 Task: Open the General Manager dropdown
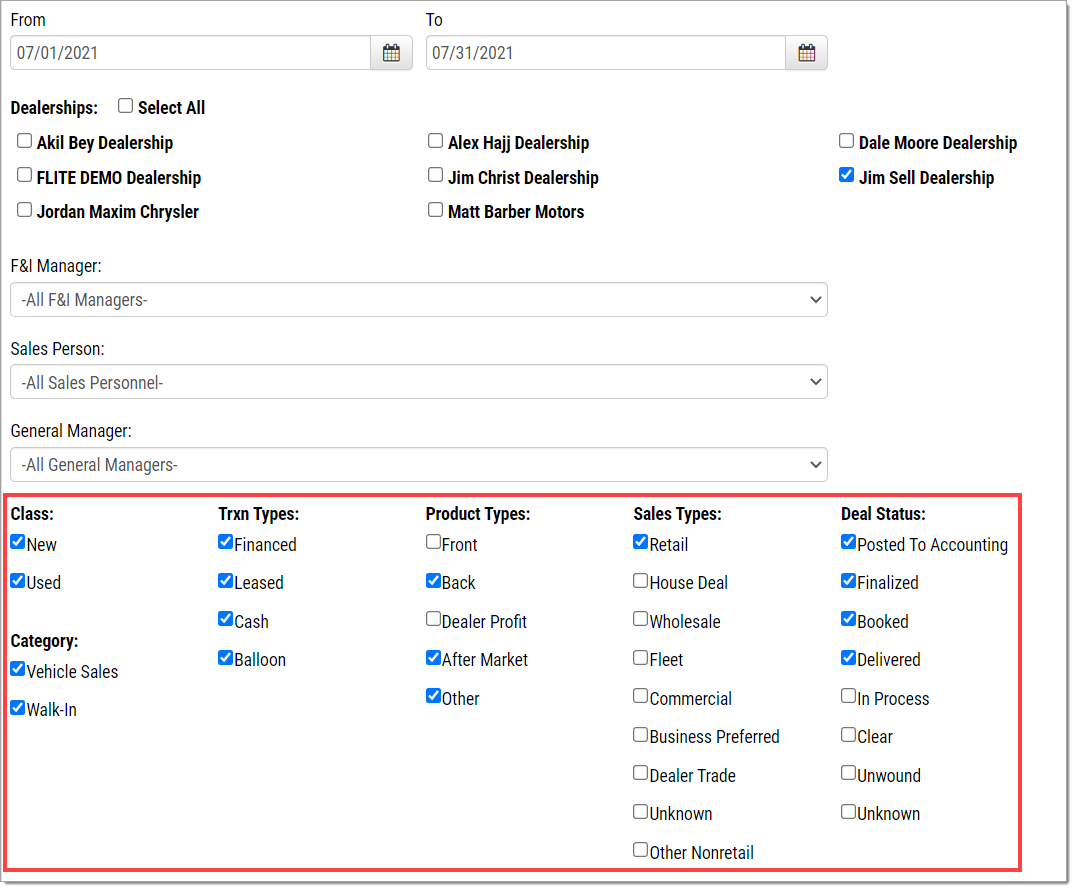(419, 464)
